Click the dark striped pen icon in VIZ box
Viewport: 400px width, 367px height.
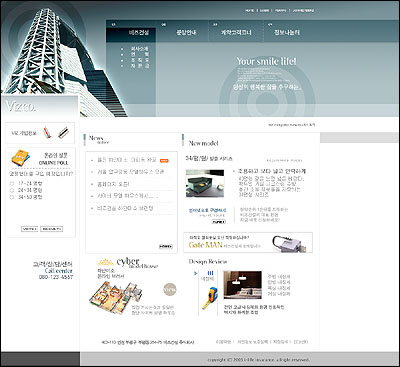tap(63, 133)
